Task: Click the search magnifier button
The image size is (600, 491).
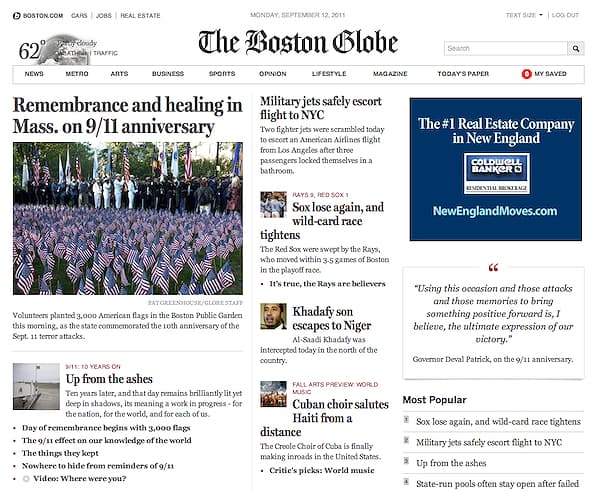Action: (576, 49)
